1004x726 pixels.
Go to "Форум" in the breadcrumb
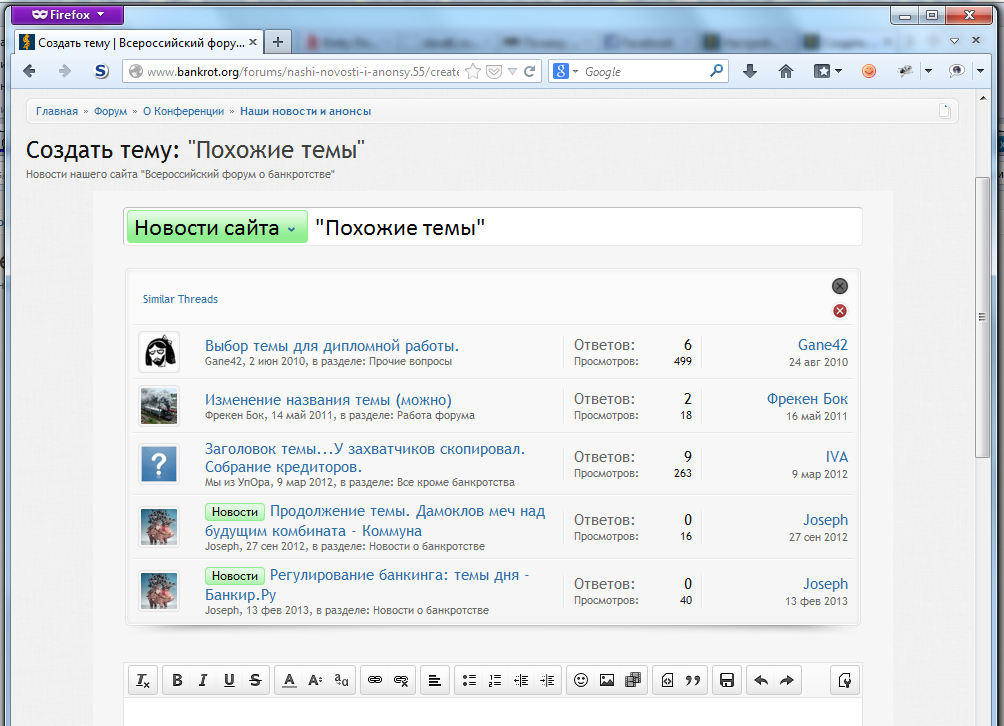110,111
